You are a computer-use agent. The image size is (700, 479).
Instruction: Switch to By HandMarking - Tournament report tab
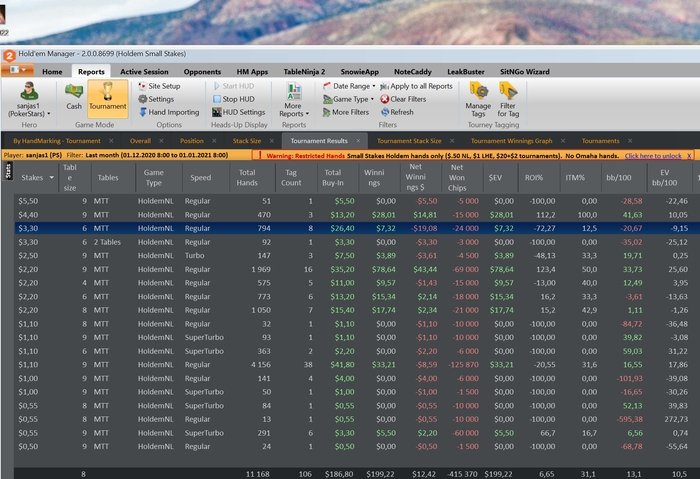point(57,141)
